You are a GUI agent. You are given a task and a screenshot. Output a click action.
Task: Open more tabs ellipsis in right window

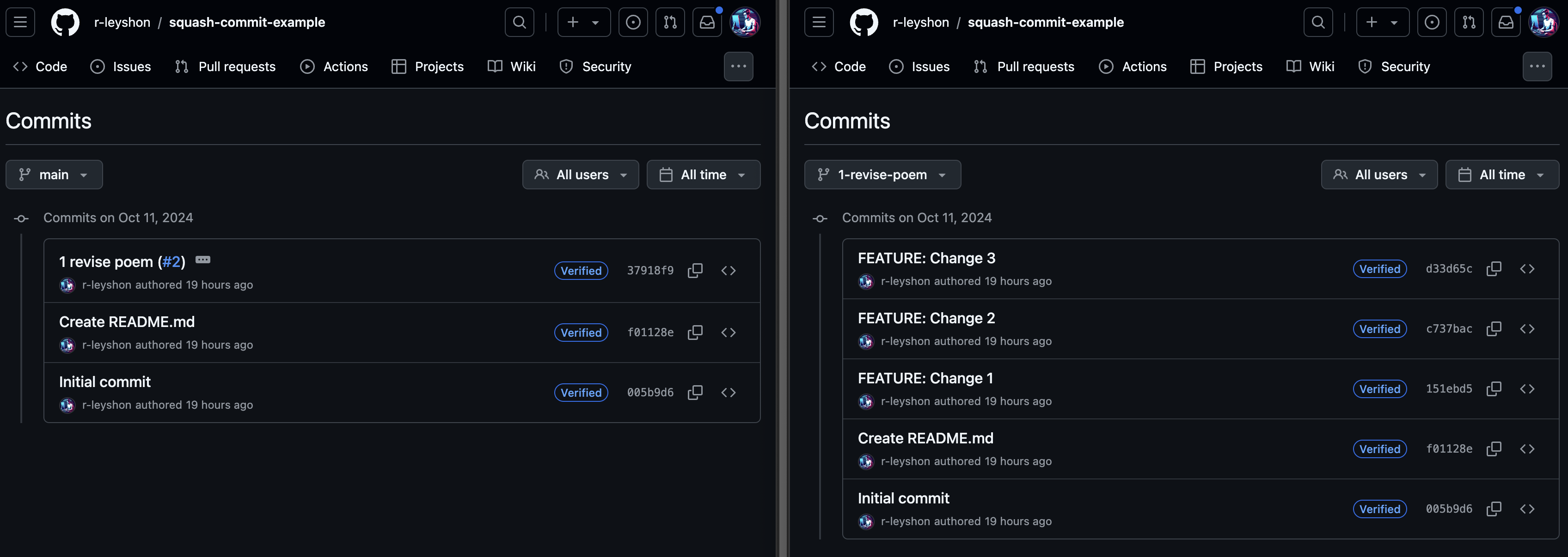[x=1537, y=67]
